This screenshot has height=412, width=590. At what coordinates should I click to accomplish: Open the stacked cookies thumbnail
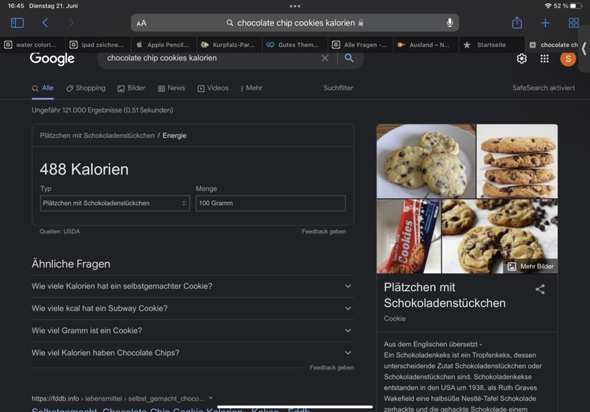[517, 161]
